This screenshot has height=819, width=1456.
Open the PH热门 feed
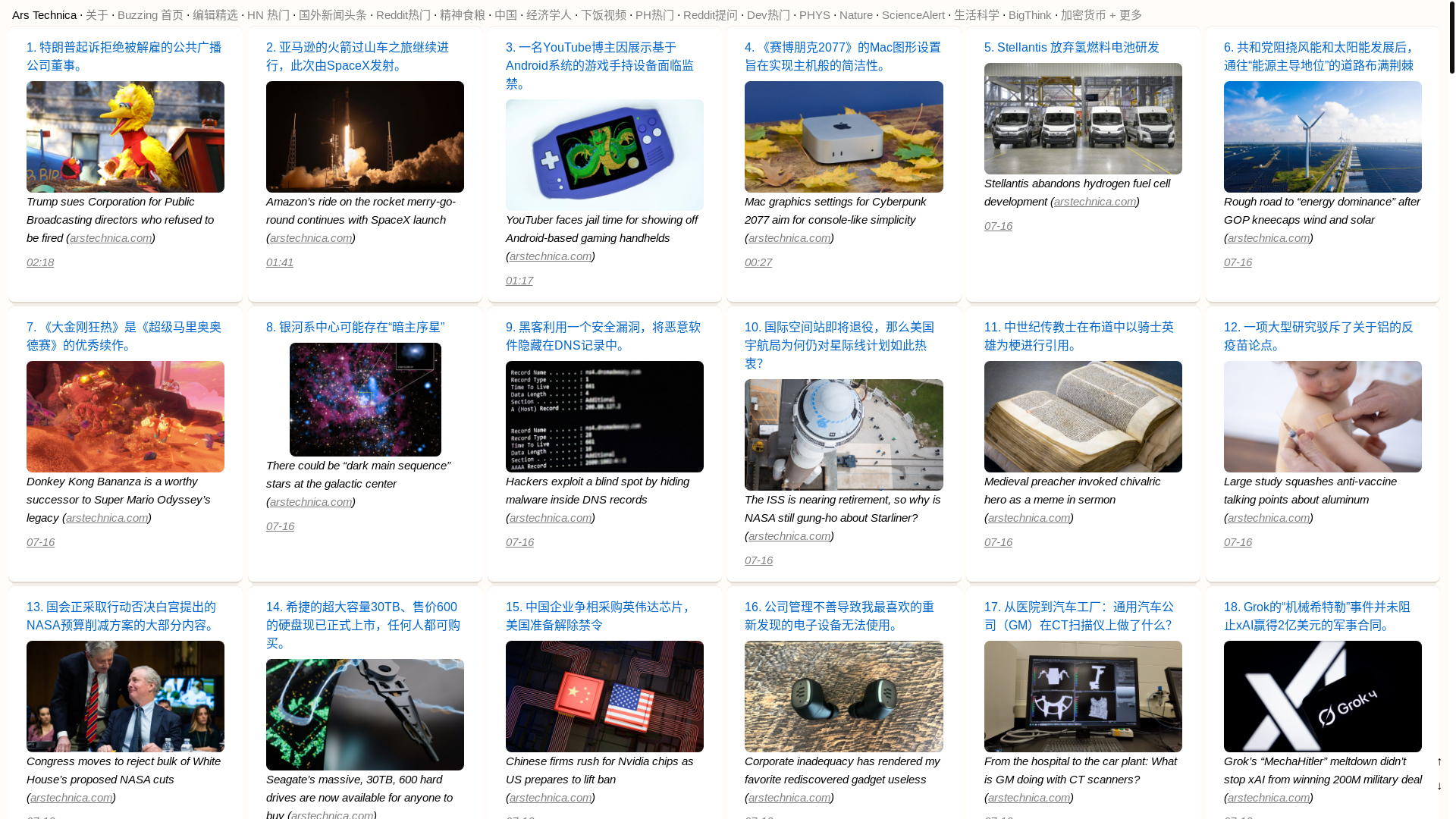655,14
